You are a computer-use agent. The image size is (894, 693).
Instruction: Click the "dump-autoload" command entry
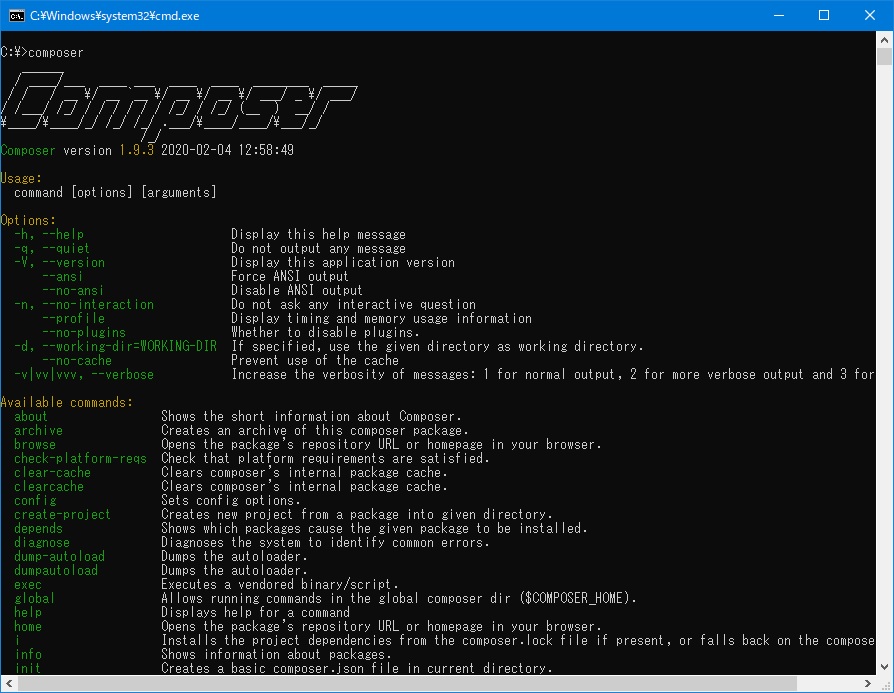[59, 556]
